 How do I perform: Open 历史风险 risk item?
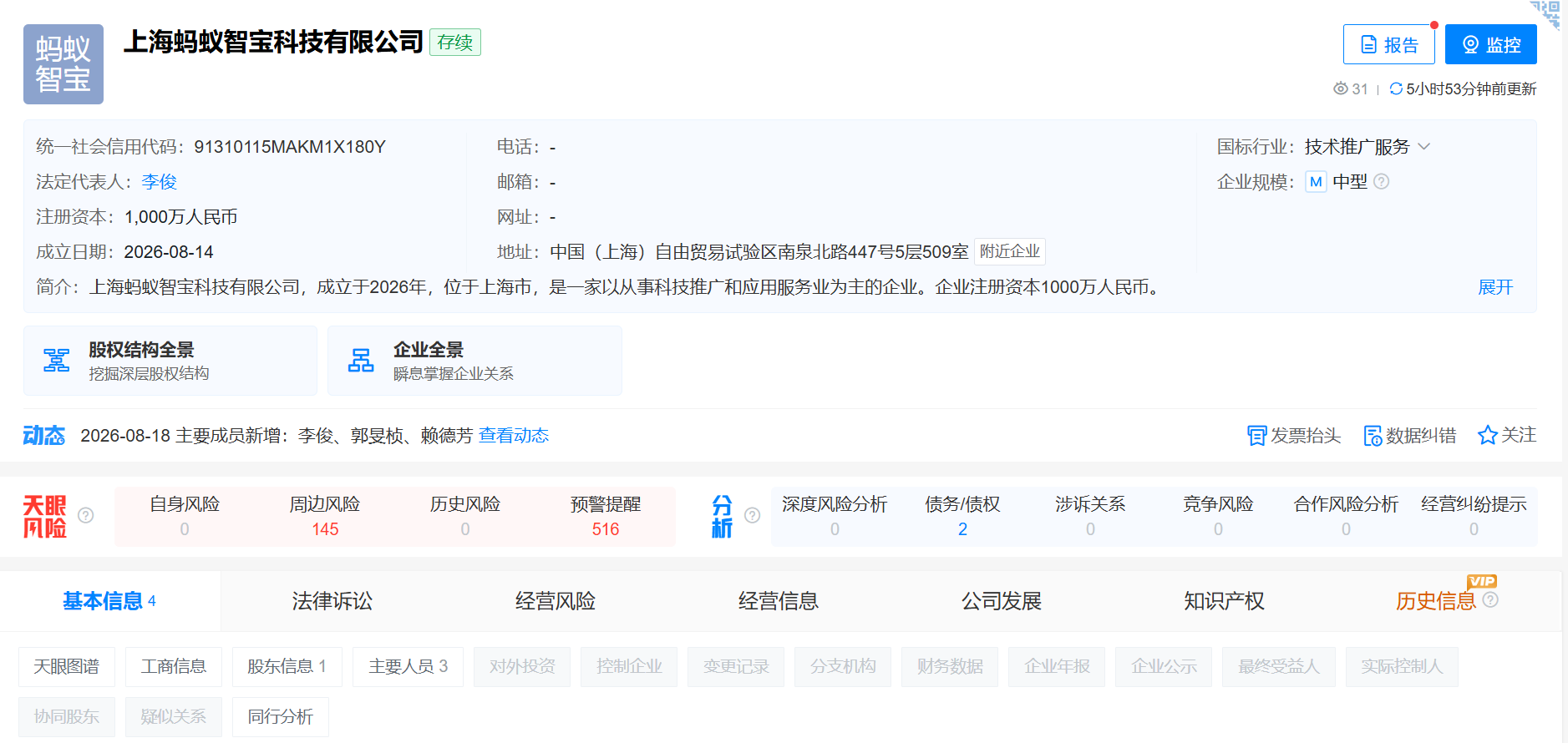click(x=465, y=516)
